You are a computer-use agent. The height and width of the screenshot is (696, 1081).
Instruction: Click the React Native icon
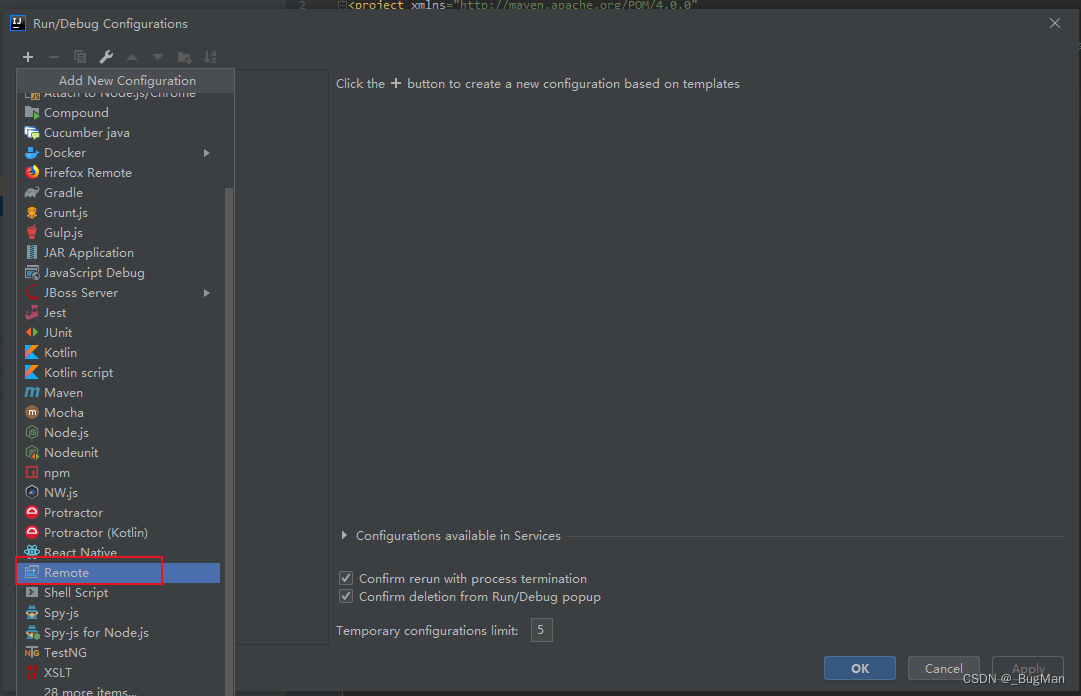32,552
